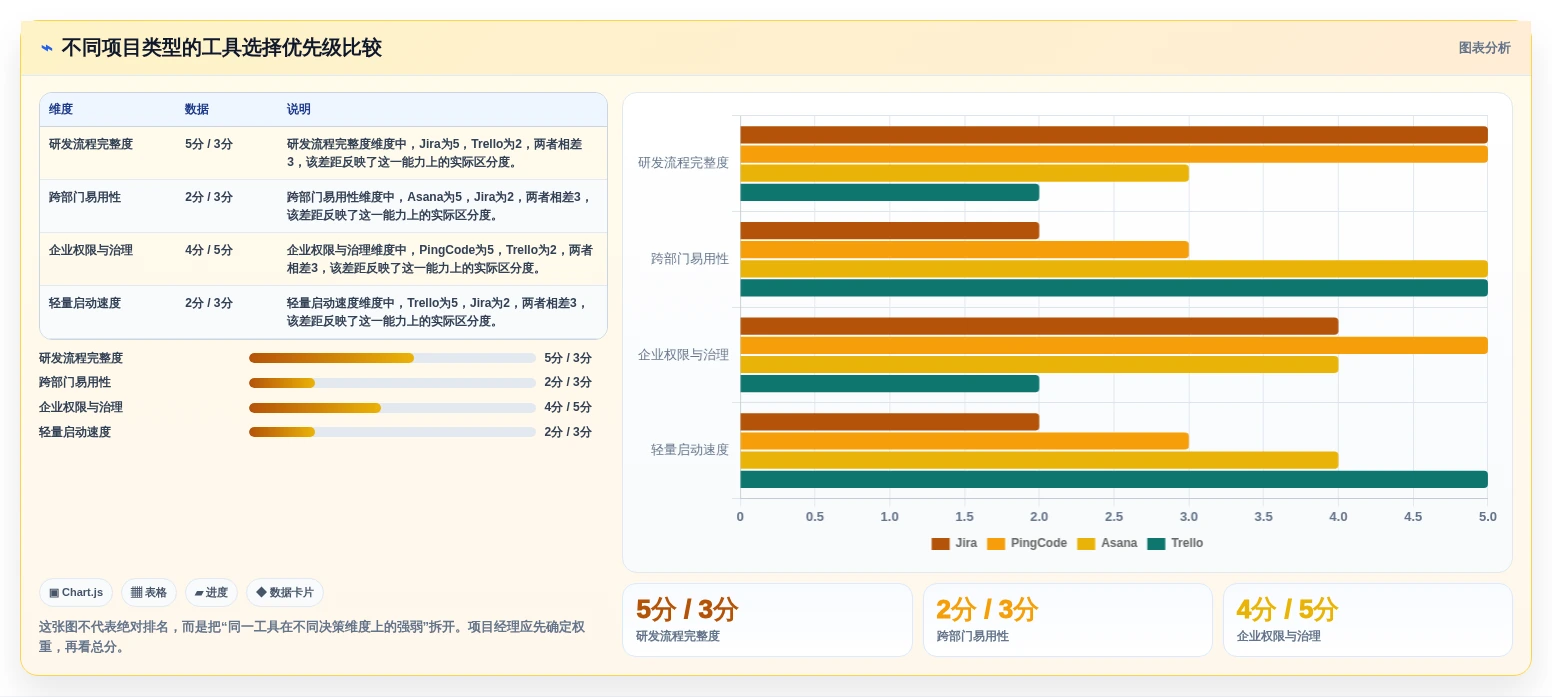Click the 轻量启动速度 chart axis label
1552x697 pixels.
pos(690,450)
